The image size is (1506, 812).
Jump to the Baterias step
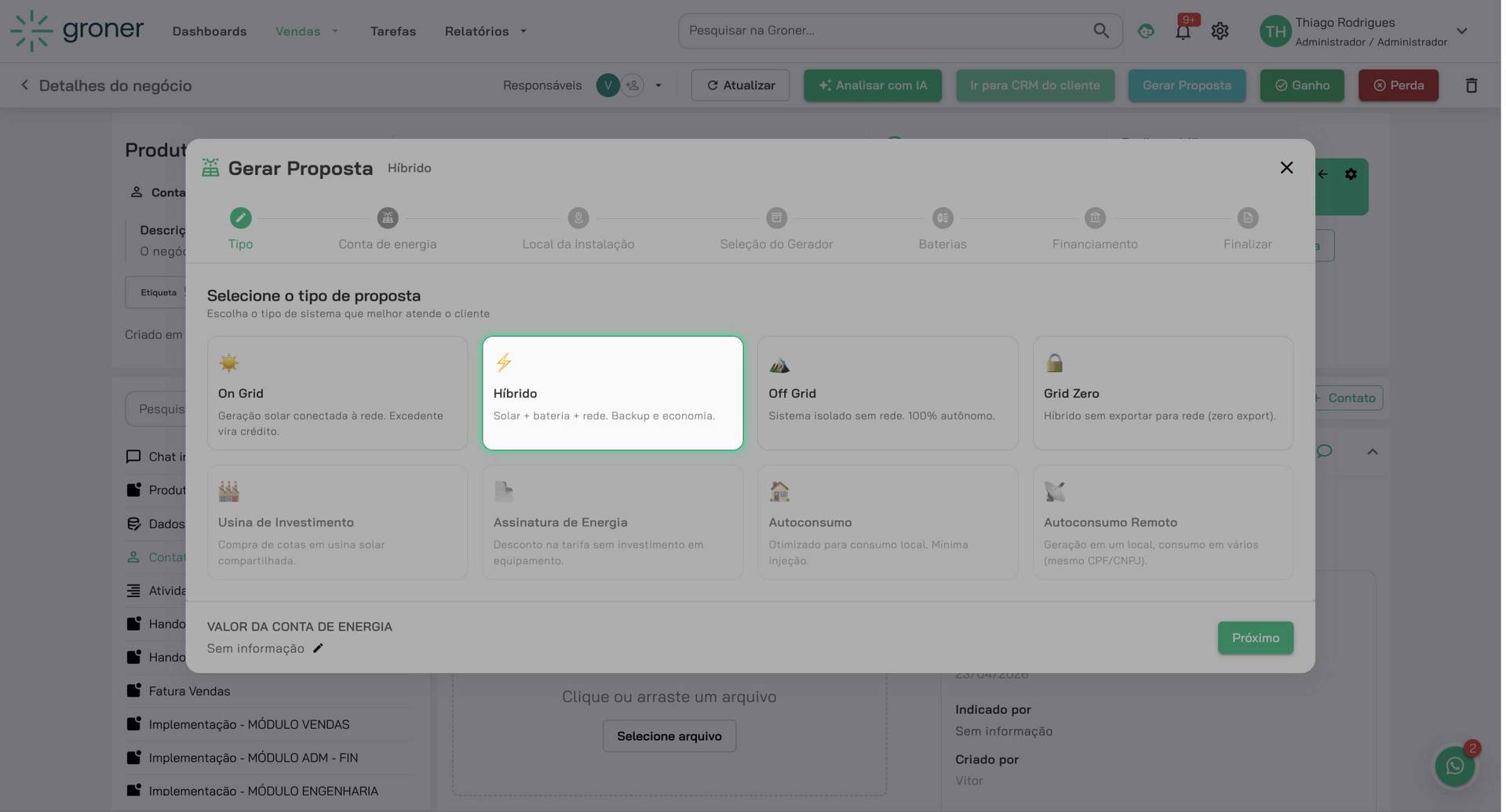[942, 228]
